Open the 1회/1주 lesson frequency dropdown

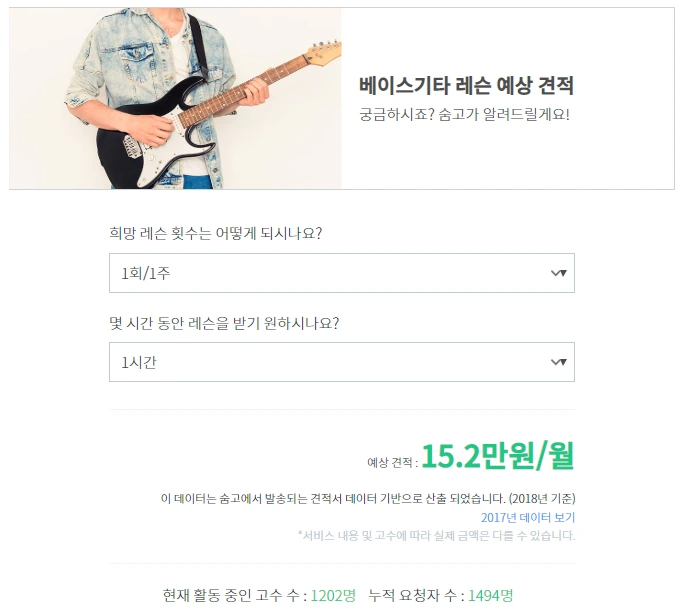(x=342, y=273)
